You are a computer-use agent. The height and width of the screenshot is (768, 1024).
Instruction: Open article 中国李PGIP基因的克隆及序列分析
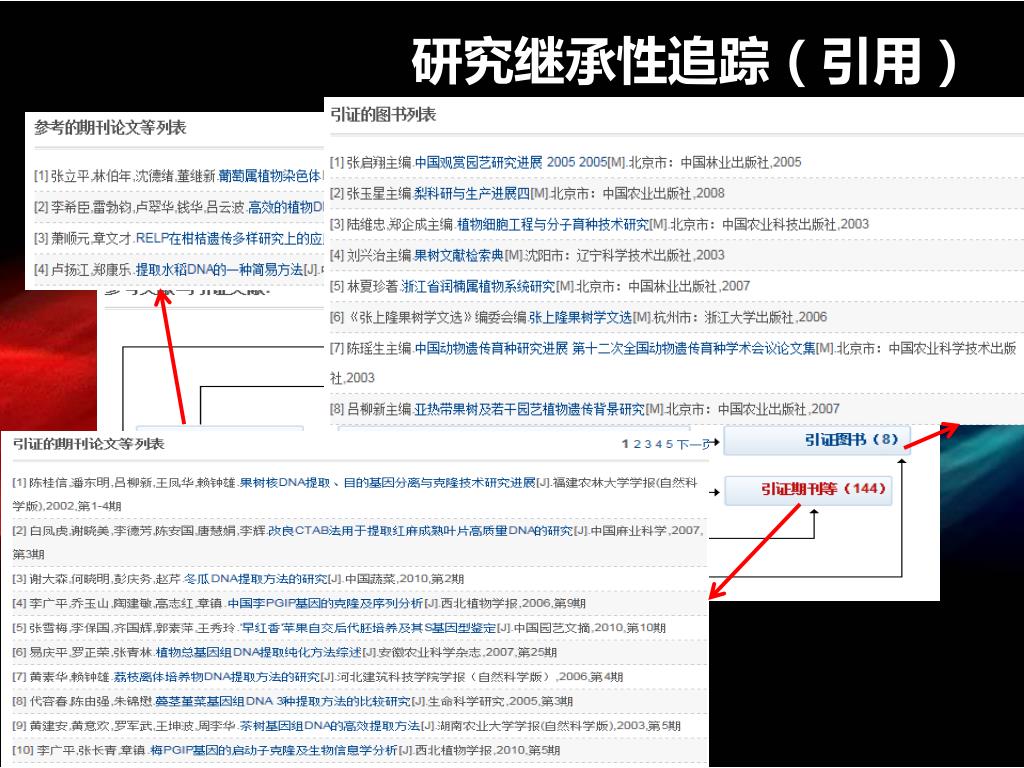point(325,603)
